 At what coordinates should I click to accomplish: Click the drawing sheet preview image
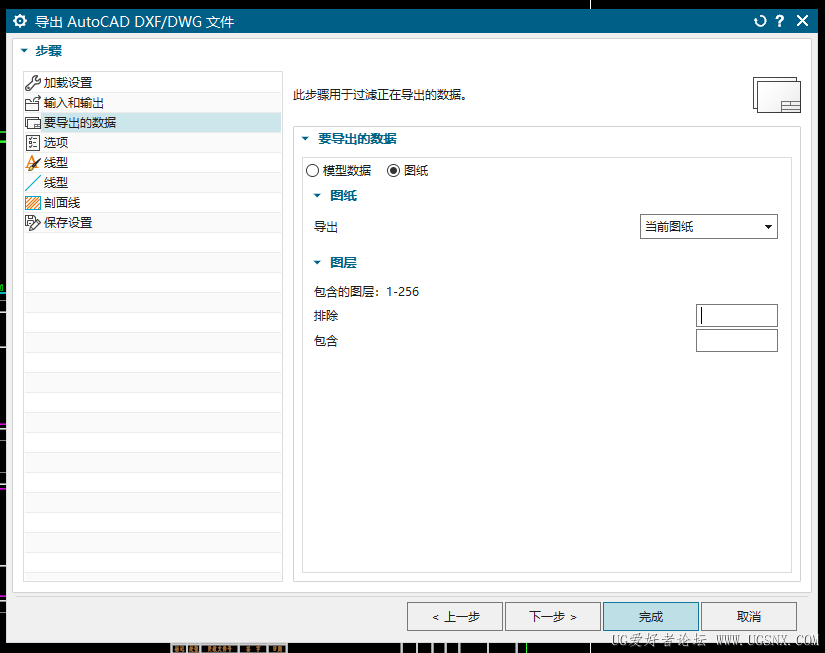pyautogui.click(x=777, y=95)
